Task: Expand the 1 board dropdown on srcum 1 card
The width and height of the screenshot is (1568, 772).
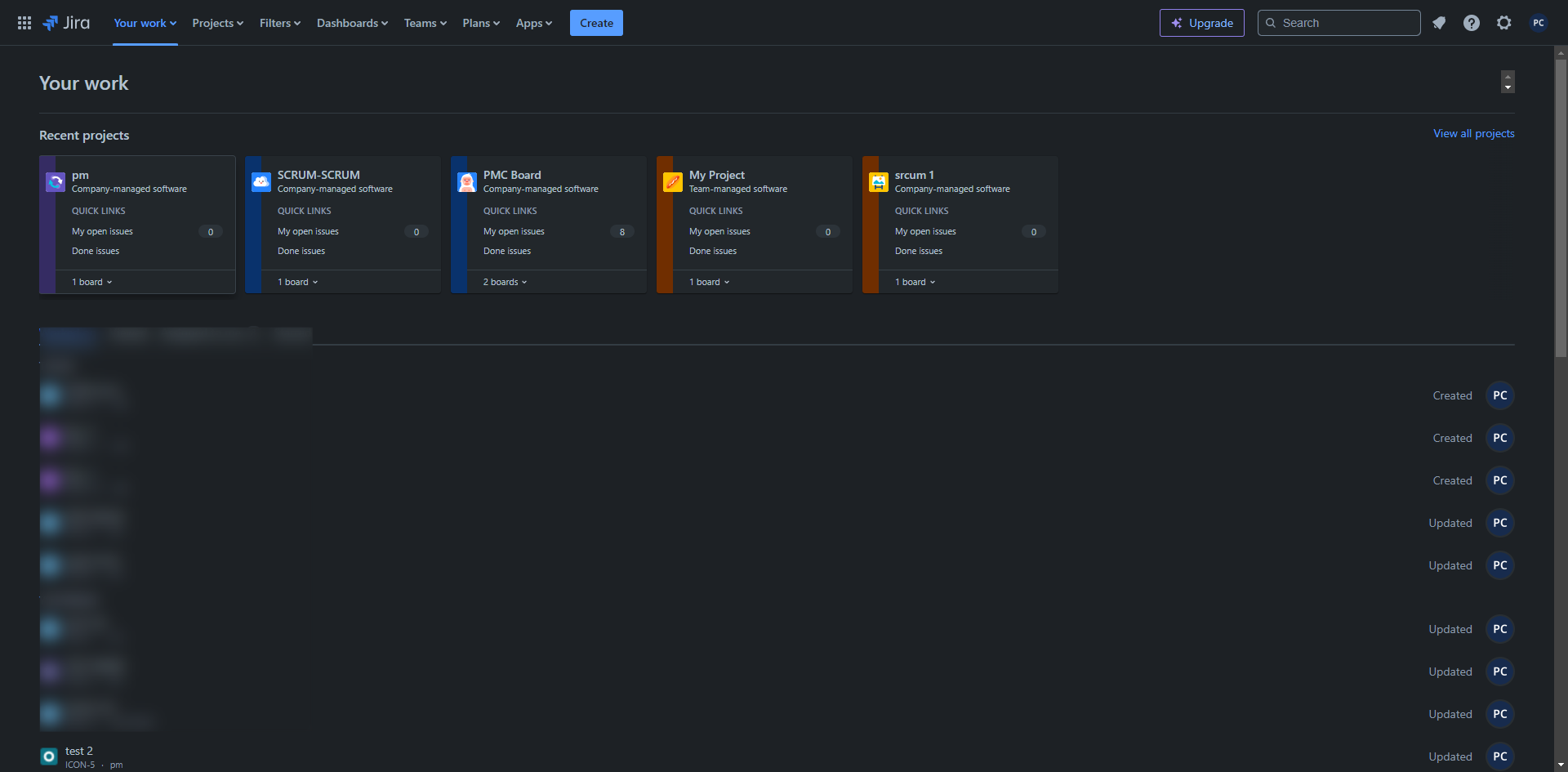Action: pos(915,282)
